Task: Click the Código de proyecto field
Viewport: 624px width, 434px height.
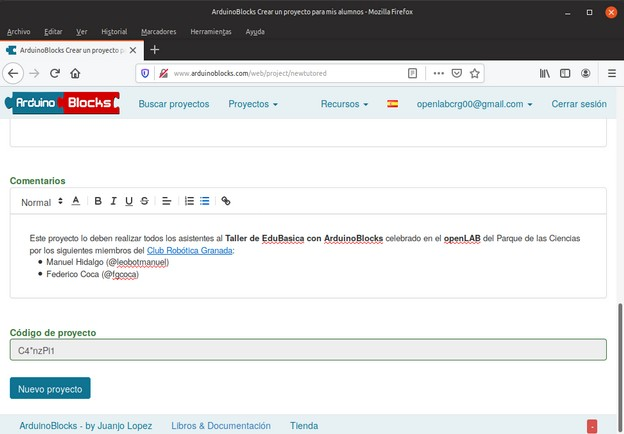Action: tap(307, 351)
